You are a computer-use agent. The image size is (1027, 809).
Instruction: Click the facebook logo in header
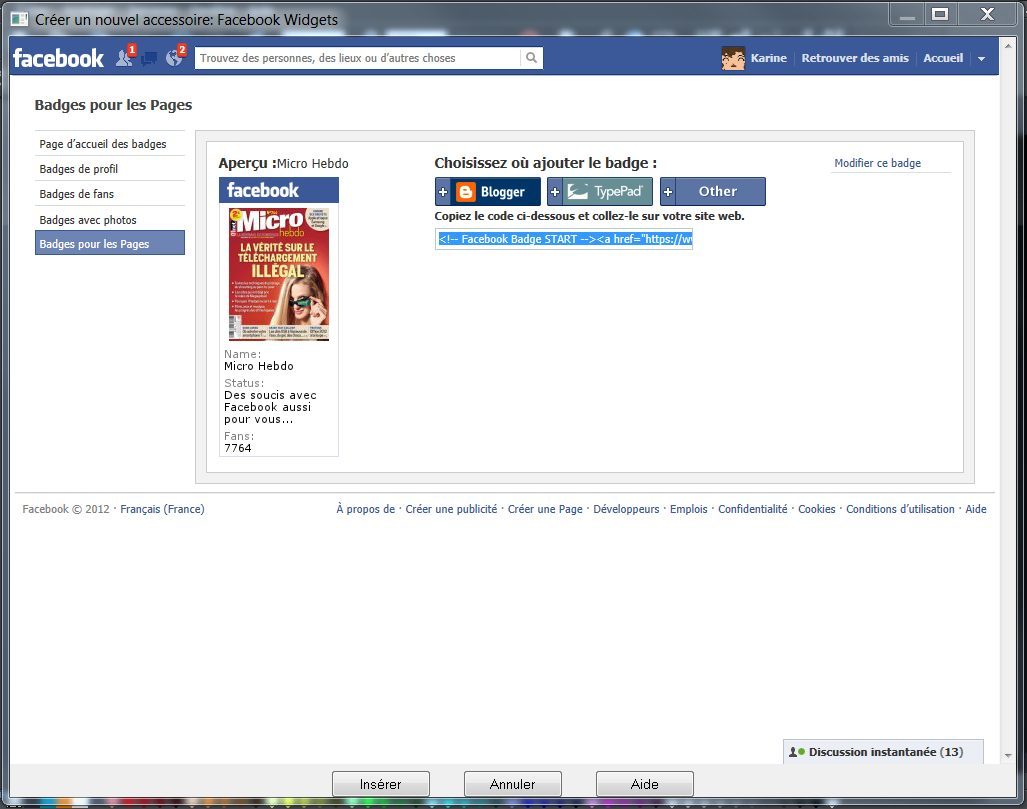58,58
